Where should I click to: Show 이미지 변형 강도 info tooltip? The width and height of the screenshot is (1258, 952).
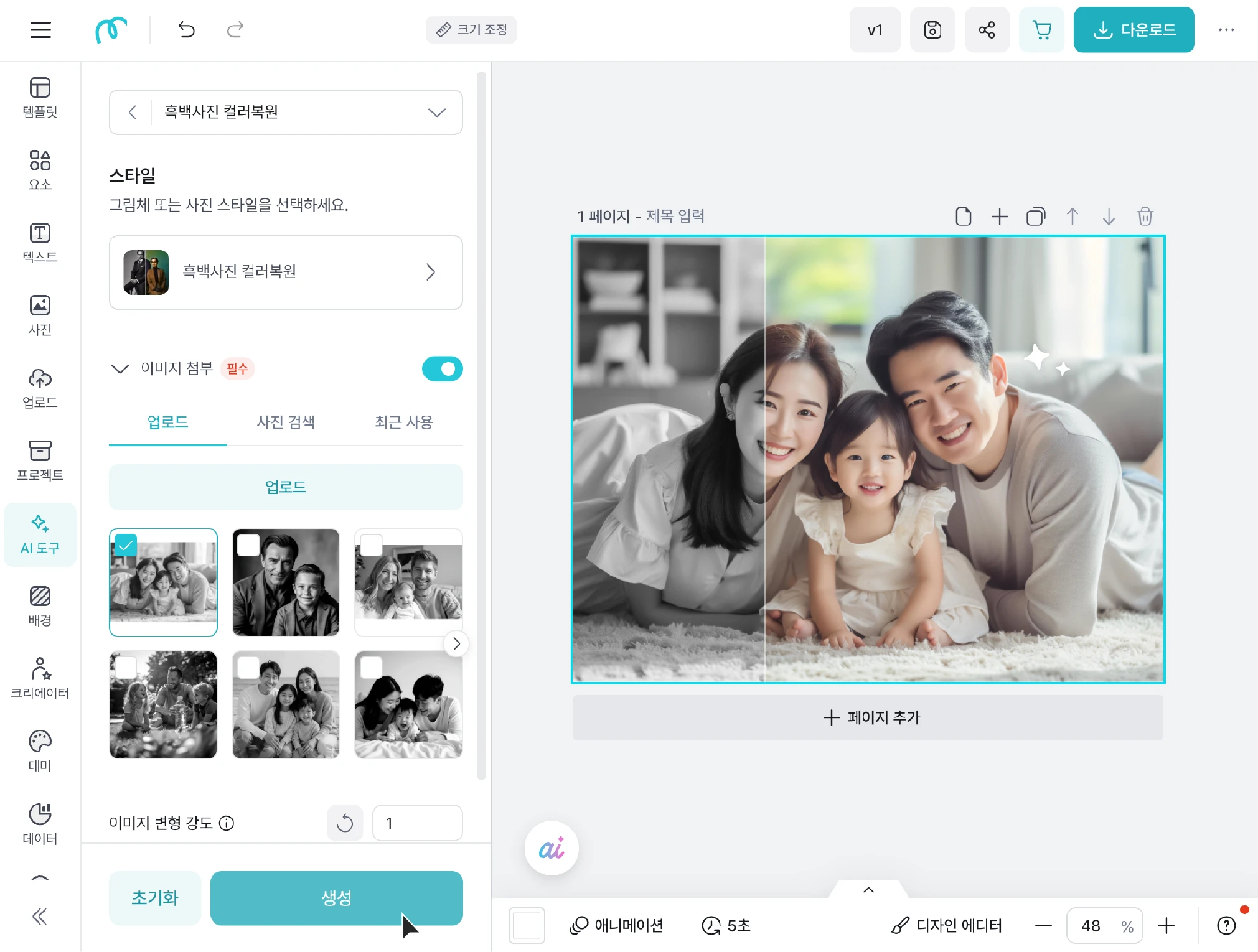point(227,823)
